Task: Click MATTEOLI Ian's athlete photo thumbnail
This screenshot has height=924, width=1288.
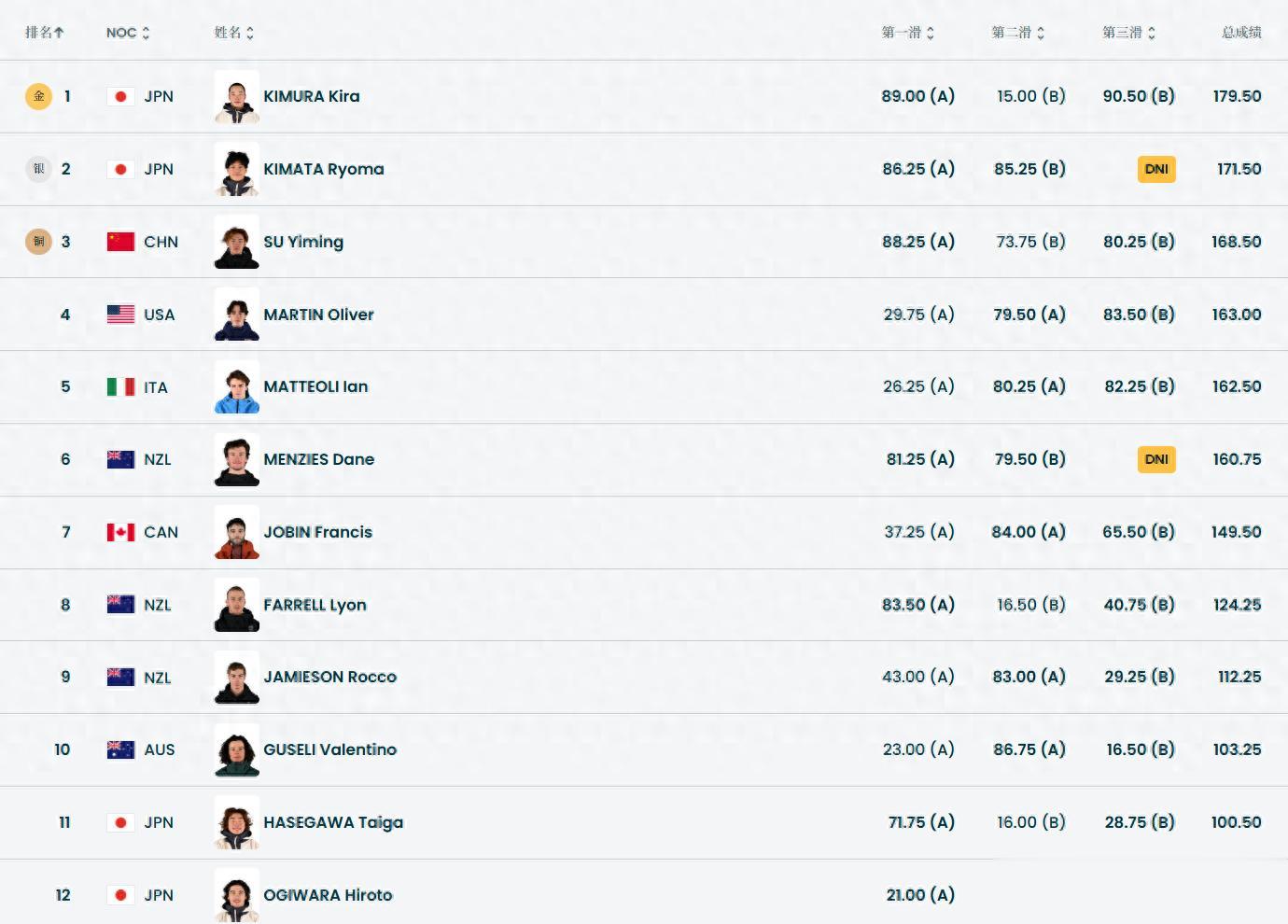Action: [237, 386]
